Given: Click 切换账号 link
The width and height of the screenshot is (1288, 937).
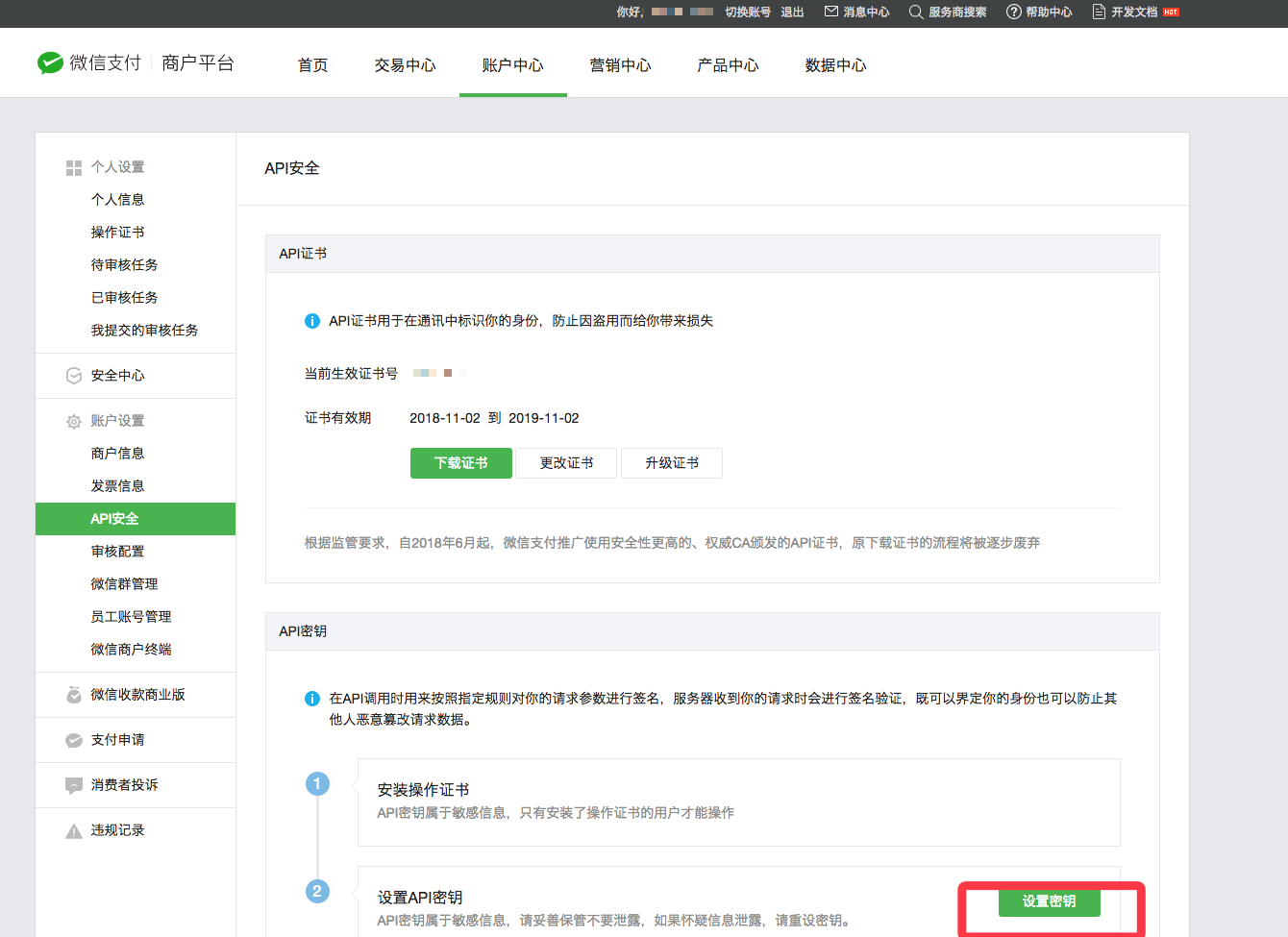Looking at the screenshot, I should (x=748, y=12).
